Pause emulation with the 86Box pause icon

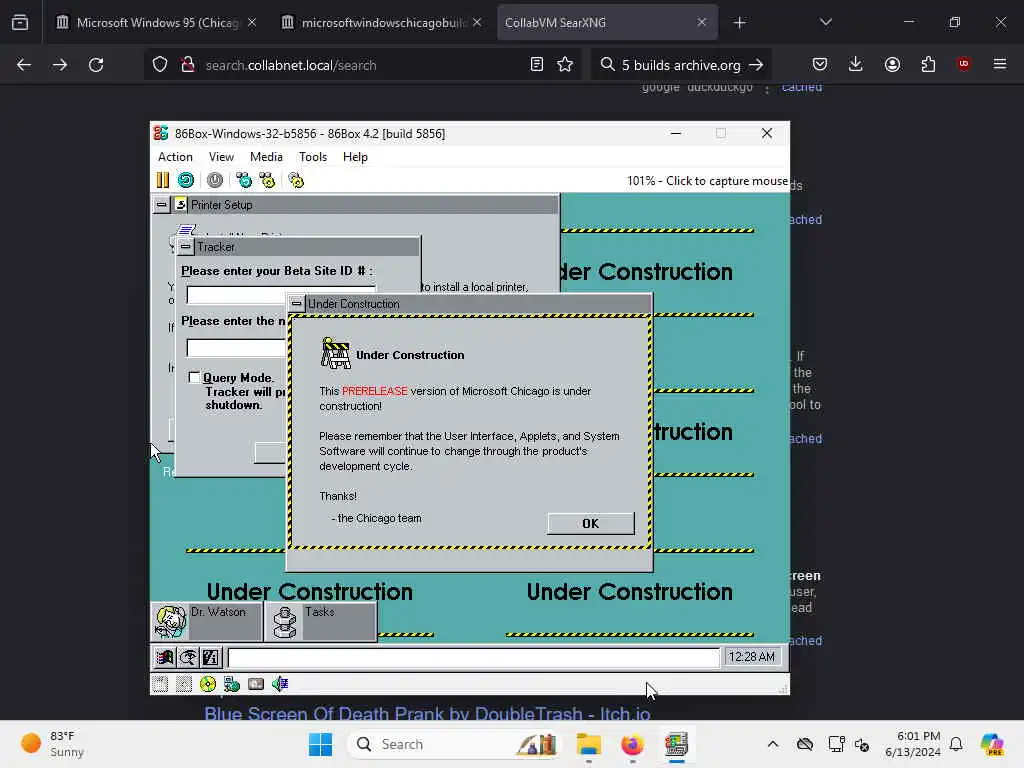(163, 180)
